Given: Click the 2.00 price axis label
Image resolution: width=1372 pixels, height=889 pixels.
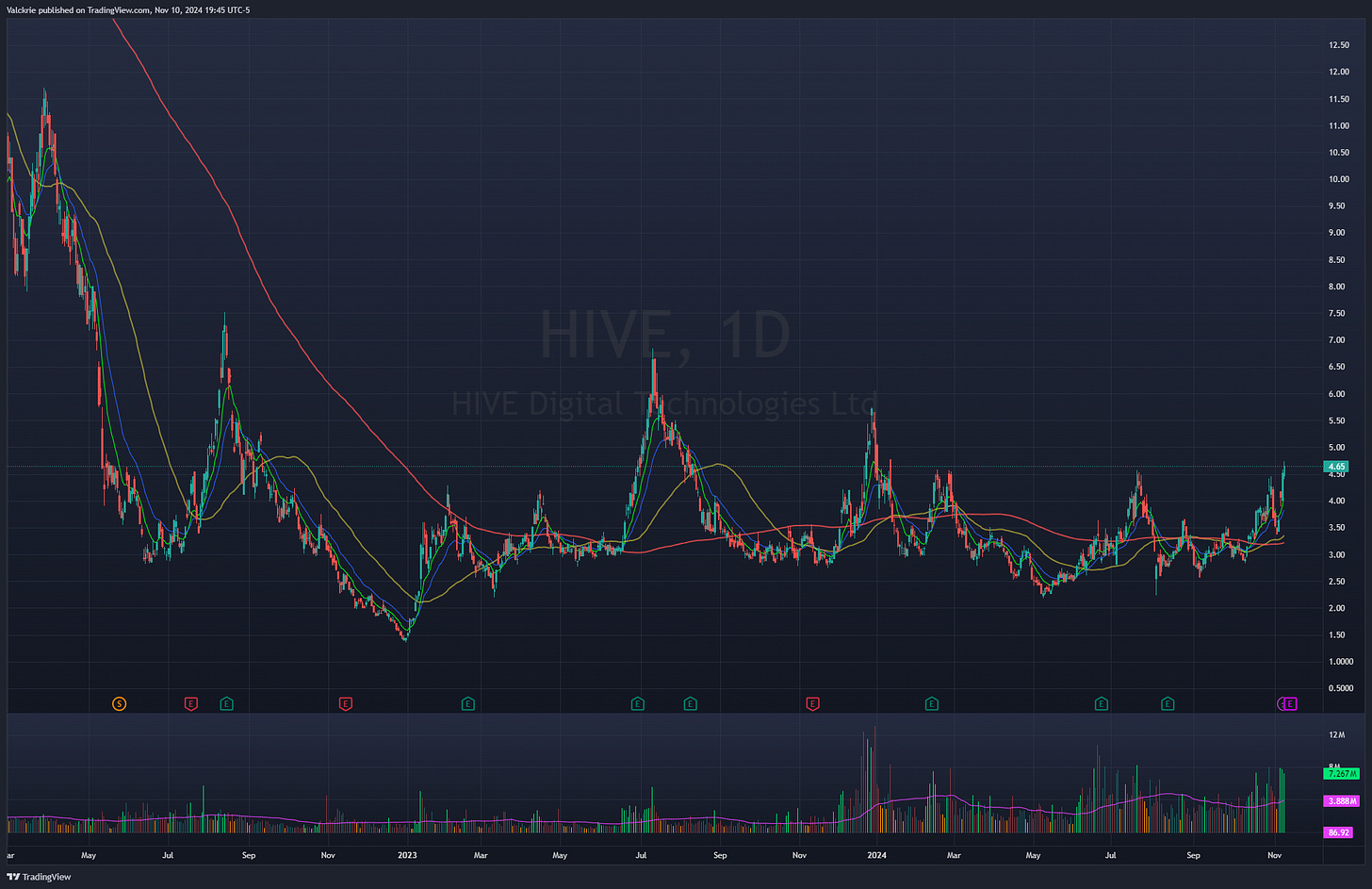Looking at the screenshot, I should pos(1336,608).
